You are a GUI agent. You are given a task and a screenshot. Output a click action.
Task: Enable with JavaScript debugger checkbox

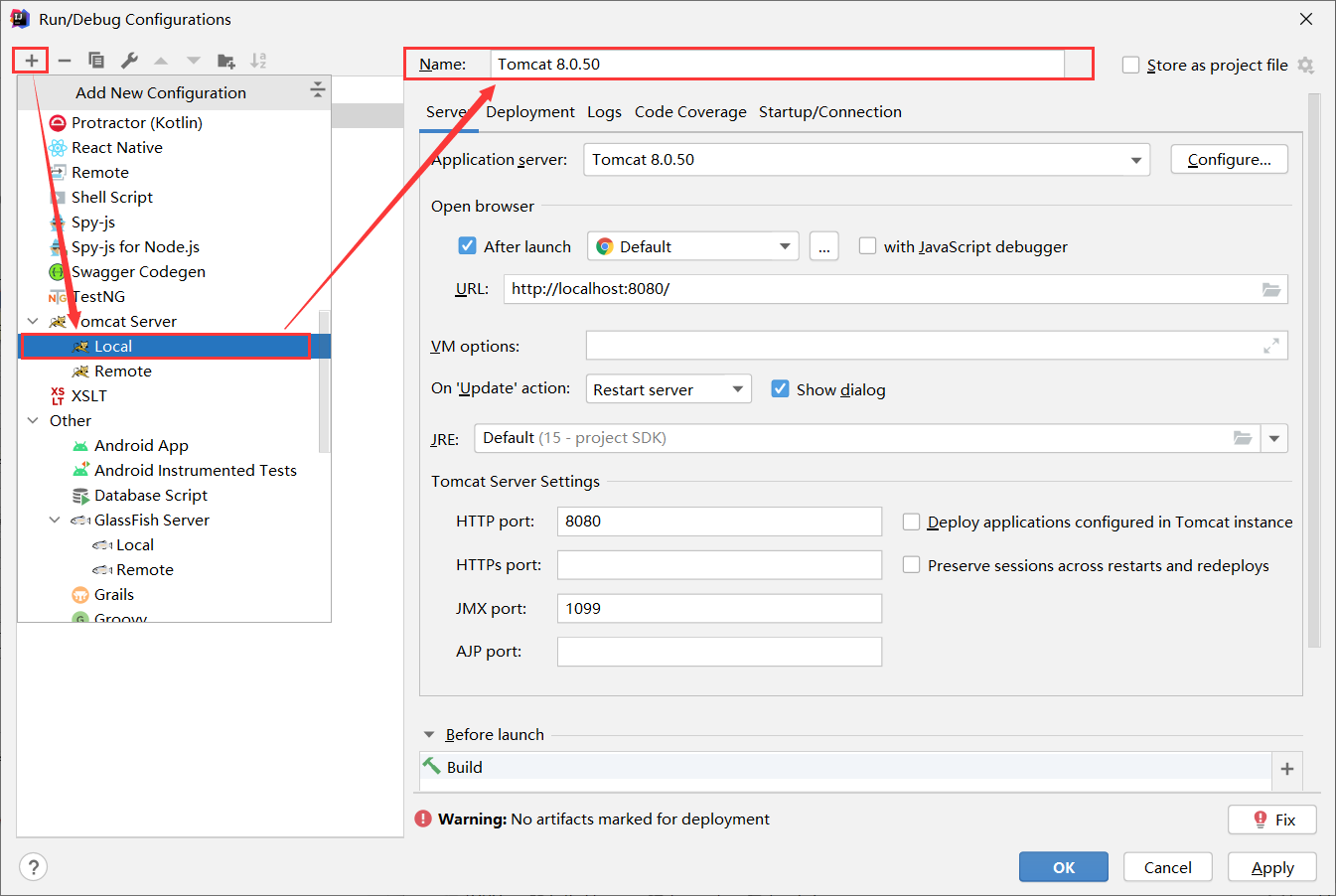pyautogui.click(x=868, y=246)
